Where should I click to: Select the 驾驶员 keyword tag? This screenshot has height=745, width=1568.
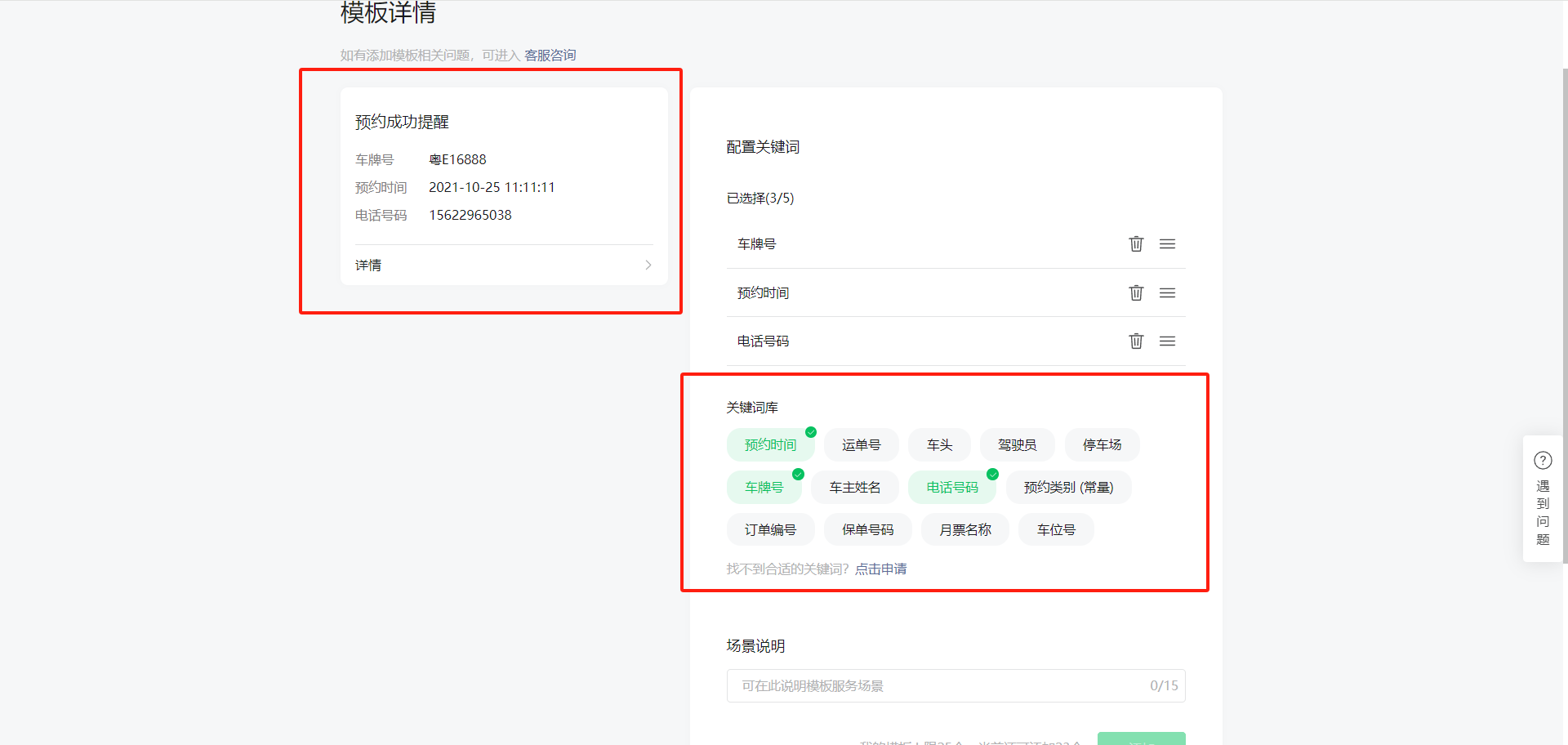click(x=1018, y=445)
